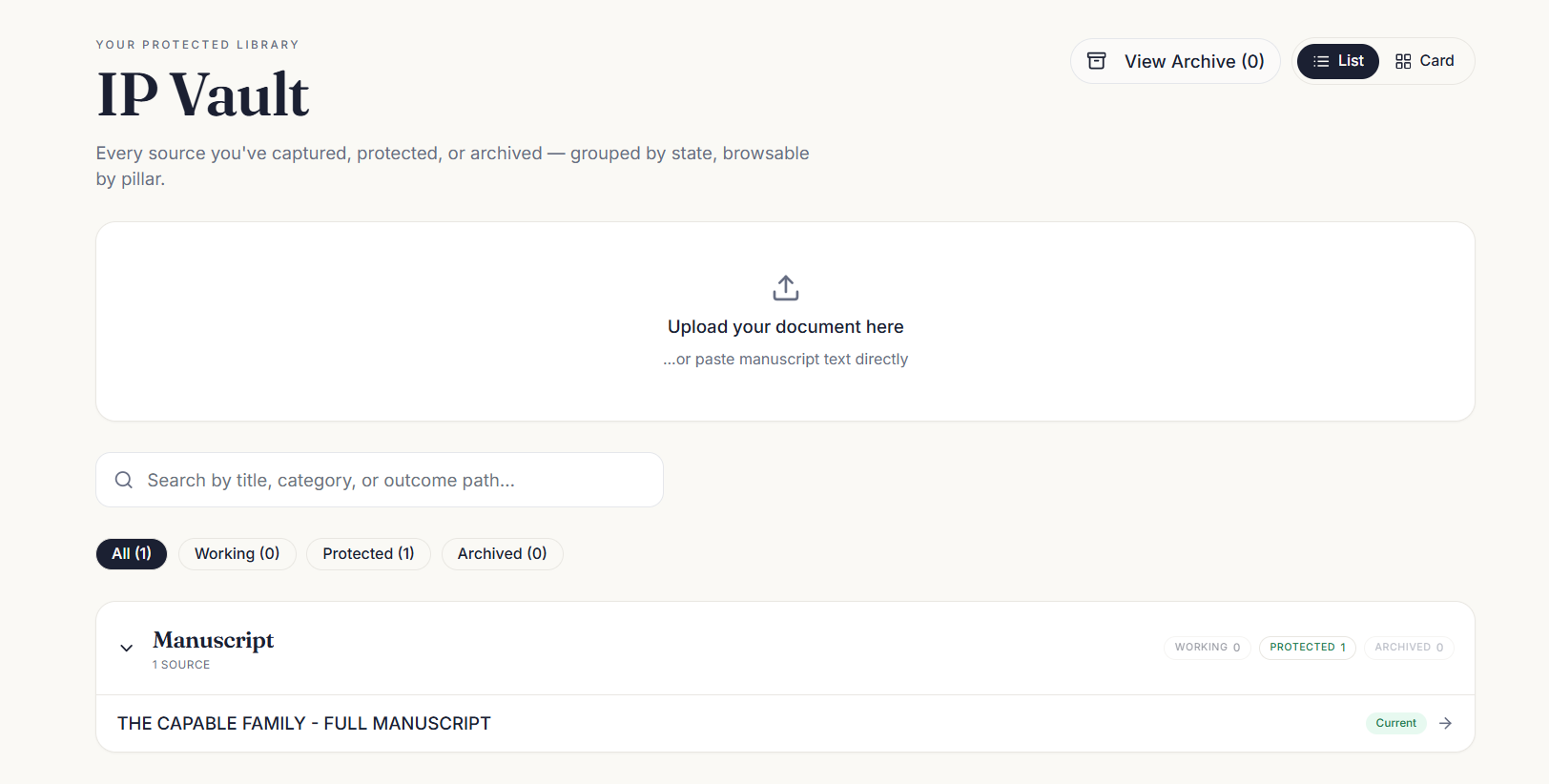Image resolution: width=1549 pixels, height=784 pixels.
Task: Open THE CAPABLE FAMILY - FULL MANUSCRIPT
Action: click(303, 724)
